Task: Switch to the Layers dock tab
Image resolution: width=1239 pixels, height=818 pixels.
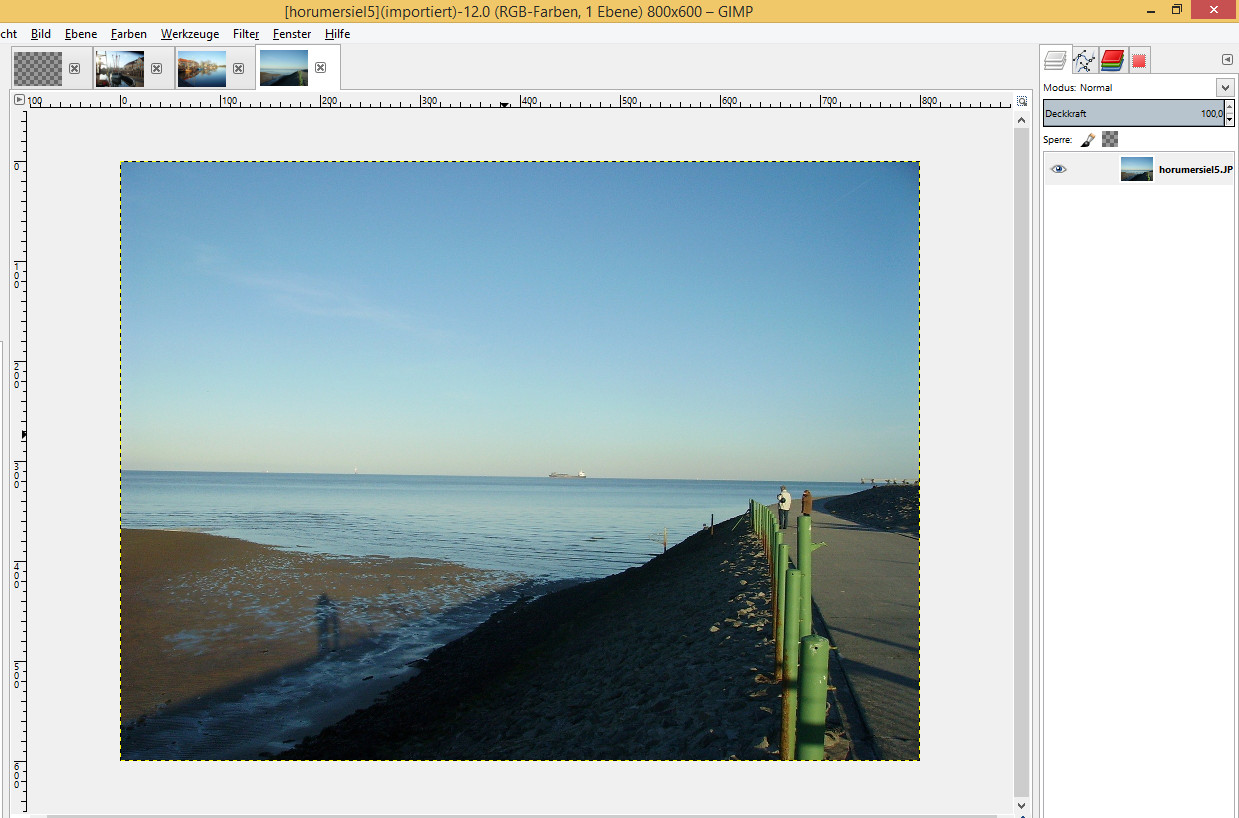Action: click(1055, 60)
